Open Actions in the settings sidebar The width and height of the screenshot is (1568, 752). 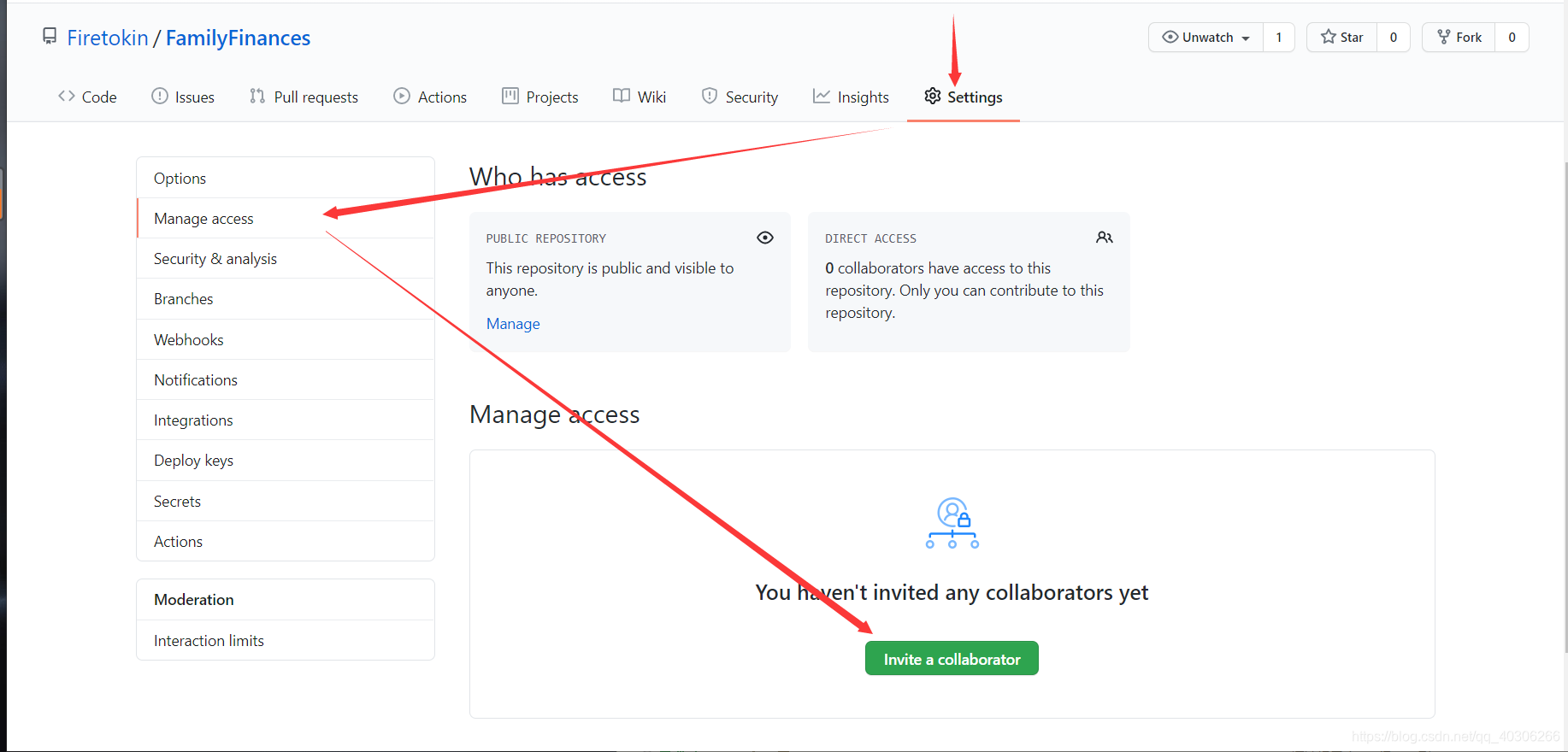tap(286, 541)
